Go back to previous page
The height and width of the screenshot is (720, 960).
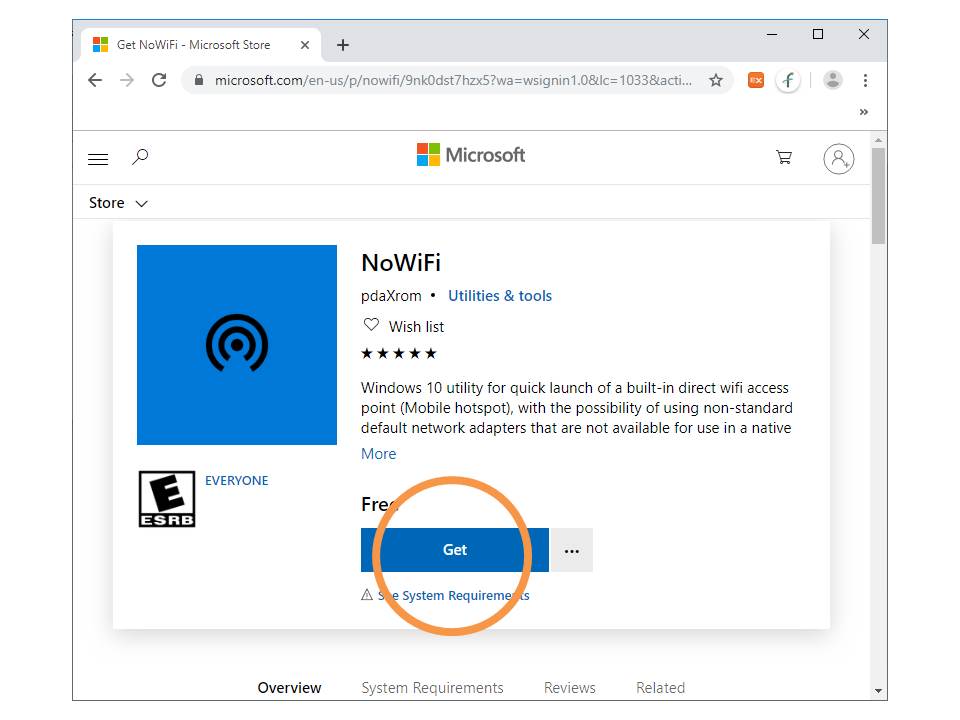click(x=95, y=81)
